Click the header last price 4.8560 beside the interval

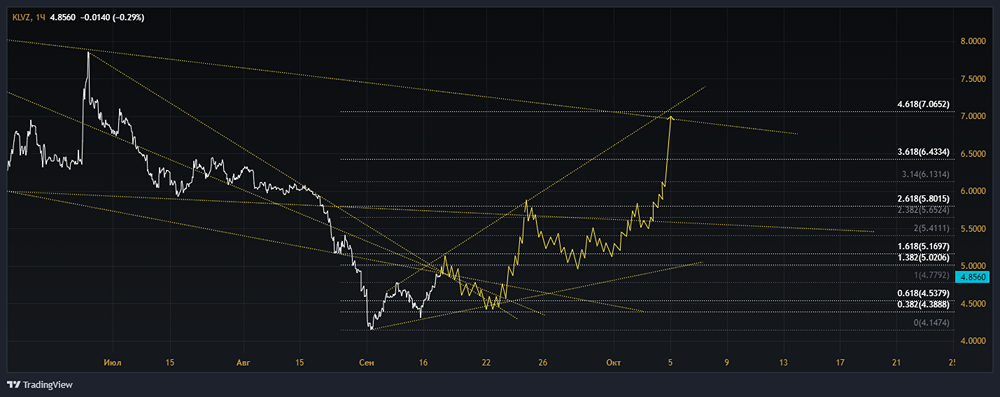coord(62,17)
